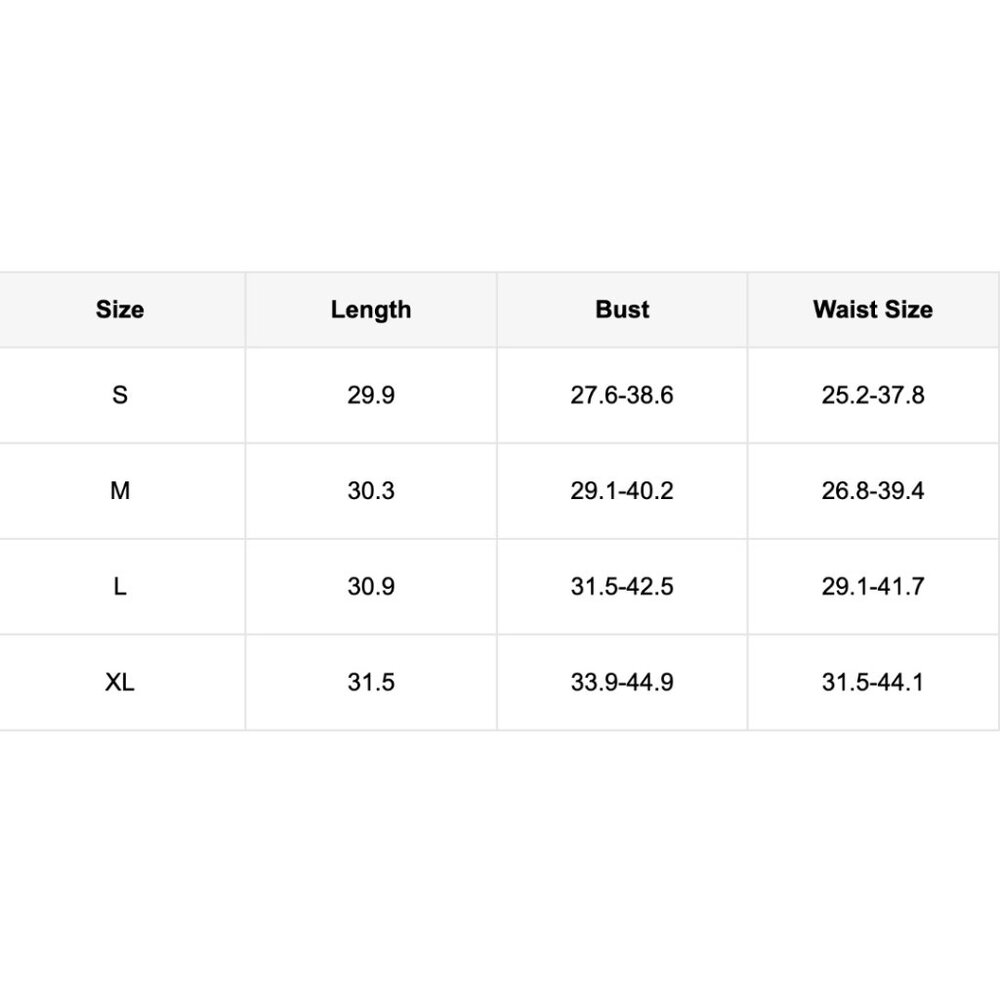Image resolution: width=1000 pixels, height=1000 pixels.
Task: Click the bust range 27.6-38.6
Action: pos(622,395)
